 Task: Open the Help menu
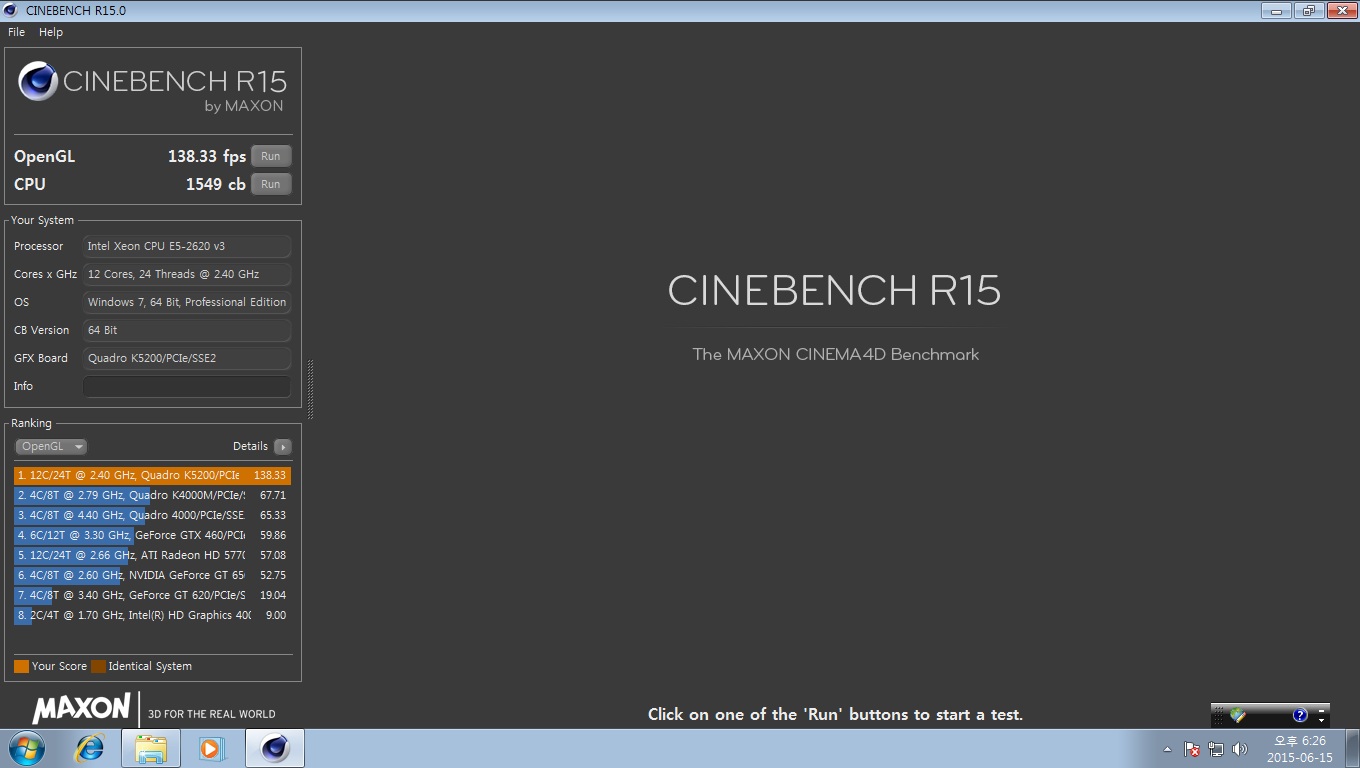click(51, 32)
